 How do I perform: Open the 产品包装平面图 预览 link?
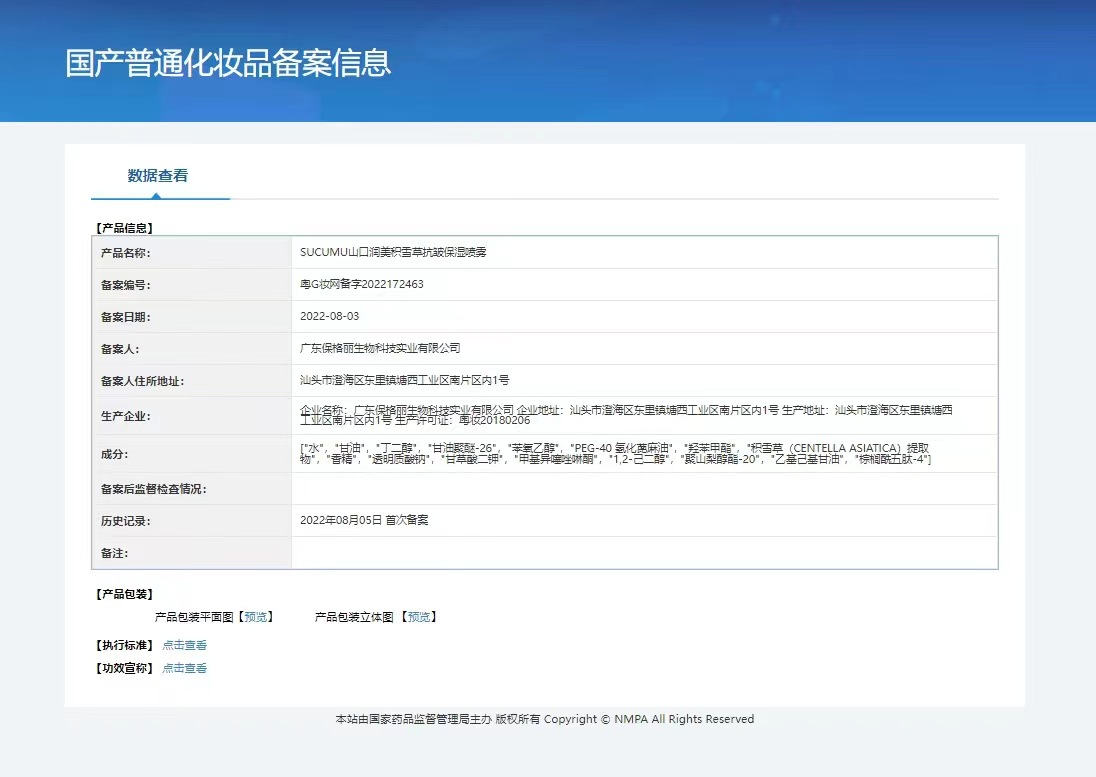[255, 617]
